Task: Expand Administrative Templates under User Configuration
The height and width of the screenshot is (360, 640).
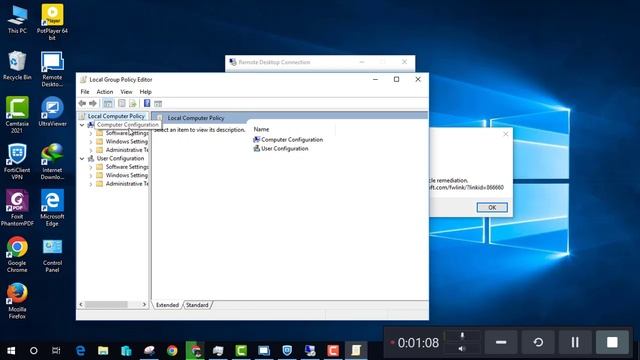Action: [91, 184]
